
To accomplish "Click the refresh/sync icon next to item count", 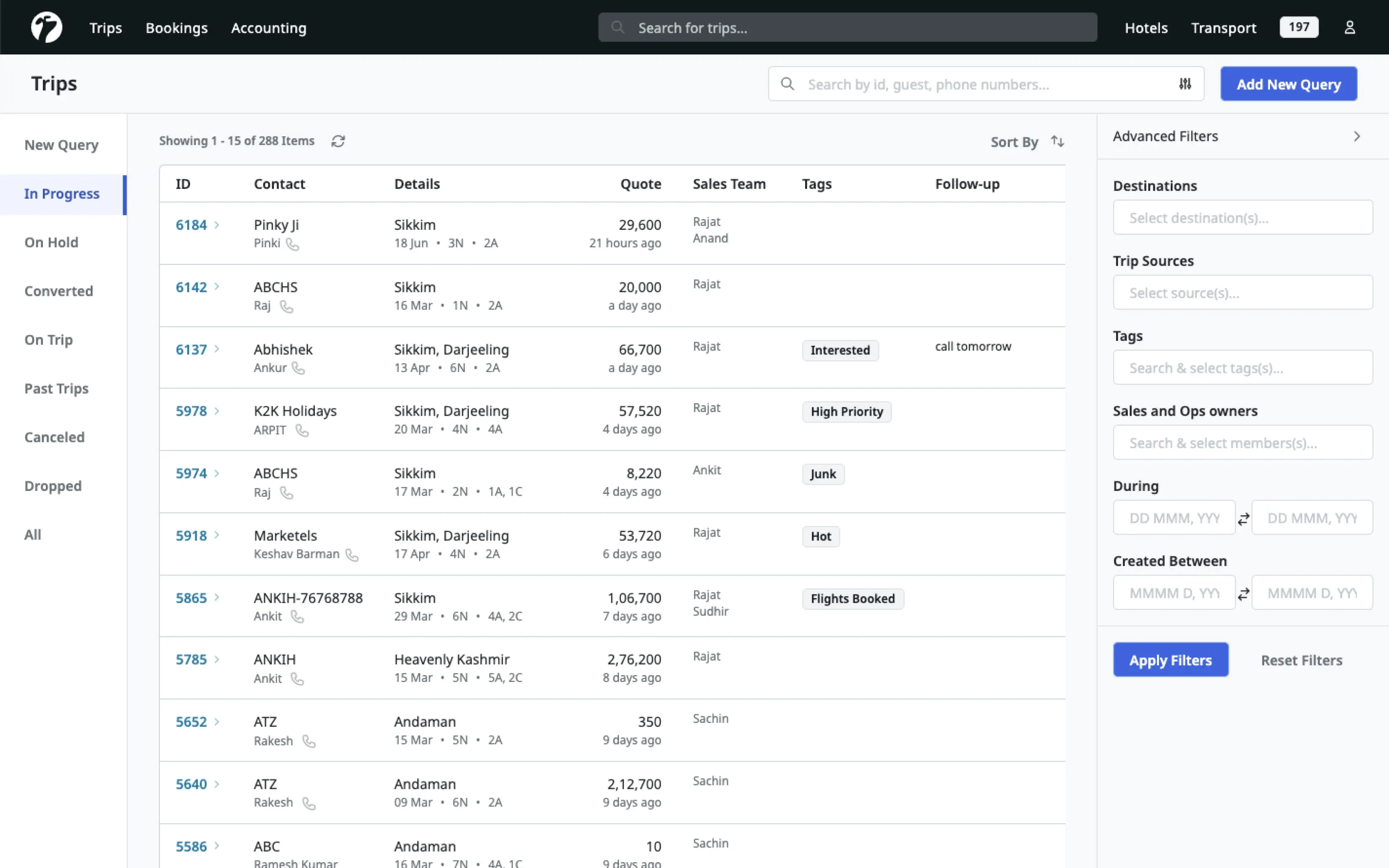I will [x=338, y=141].
